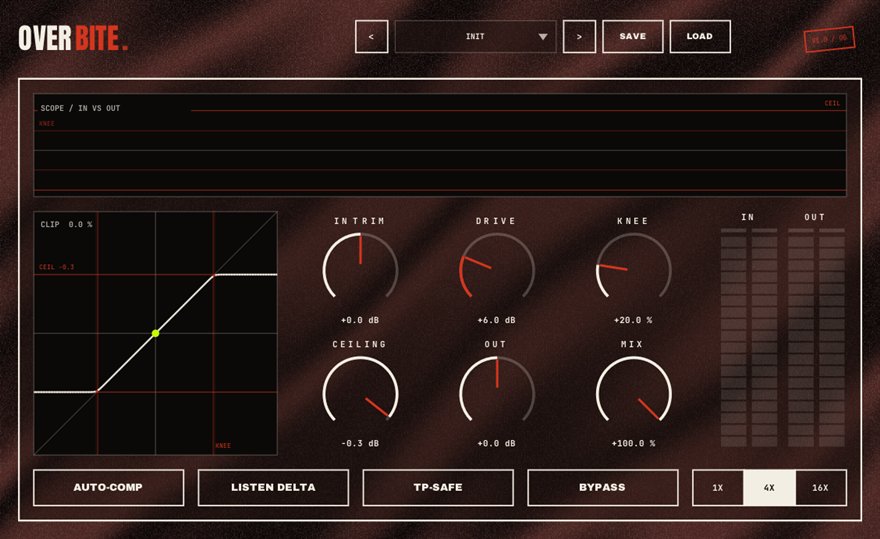Click the SCOPE / IN VS OUT display

coord(440,145)
